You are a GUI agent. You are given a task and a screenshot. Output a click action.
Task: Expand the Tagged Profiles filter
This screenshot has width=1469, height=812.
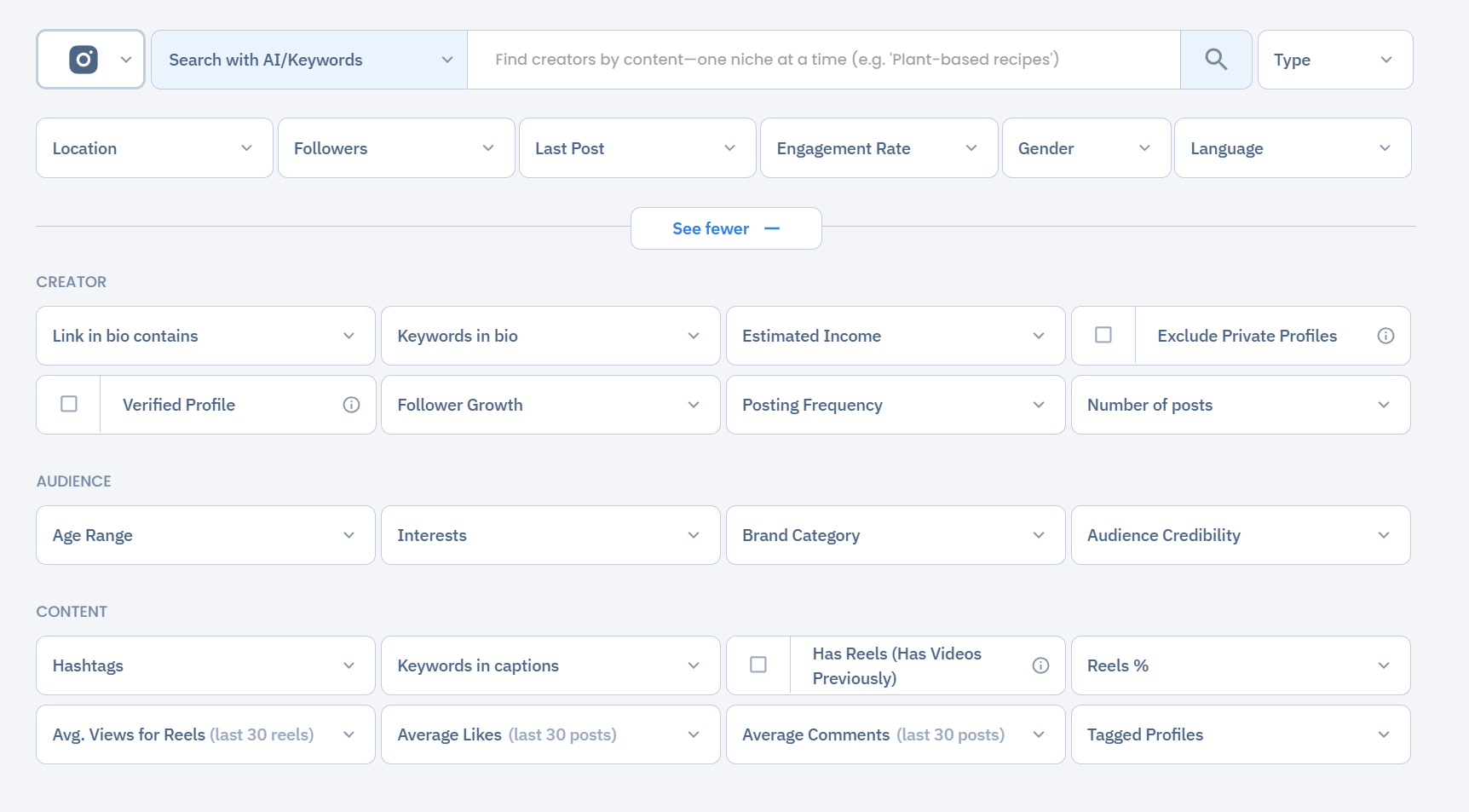[1241, 734]
